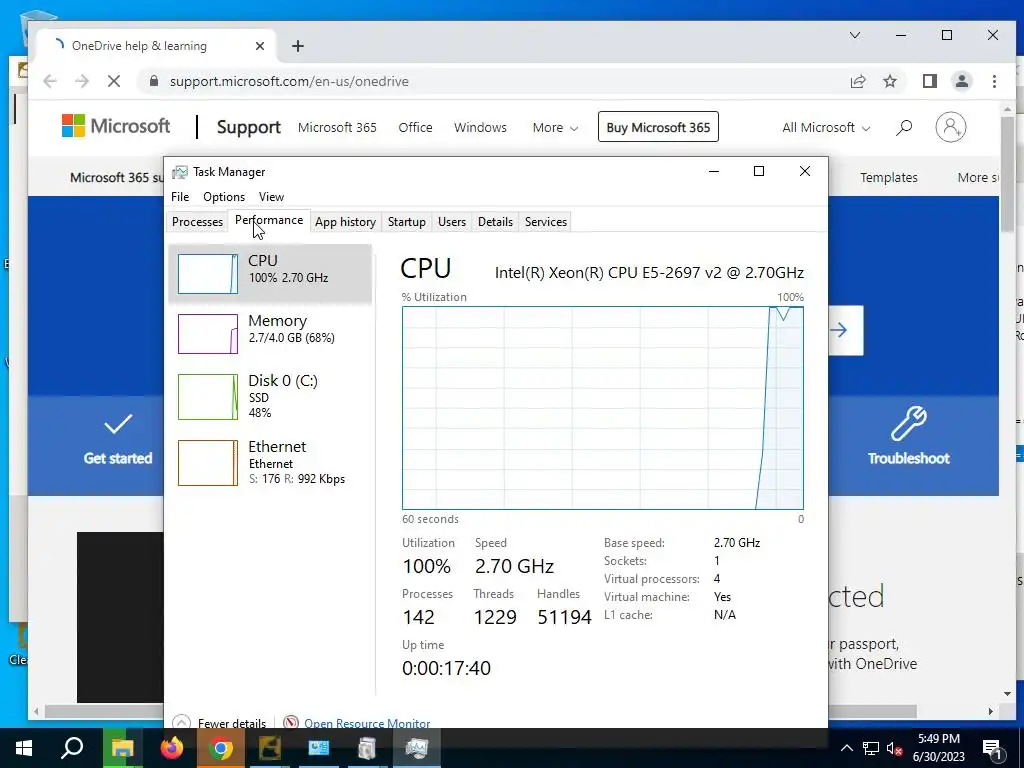Stop loading the Chrome page

114,81
